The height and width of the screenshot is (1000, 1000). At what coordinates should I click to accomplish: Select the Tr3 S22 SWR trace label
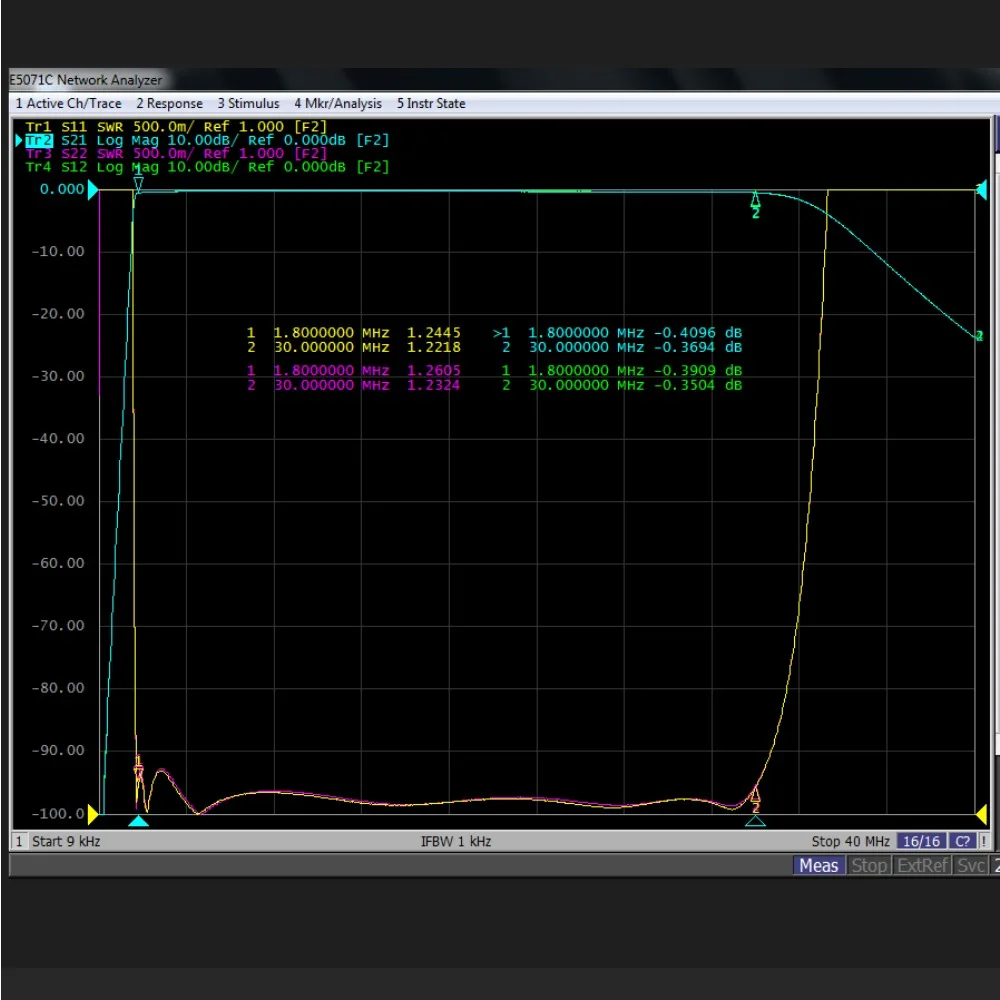point(176,153)
